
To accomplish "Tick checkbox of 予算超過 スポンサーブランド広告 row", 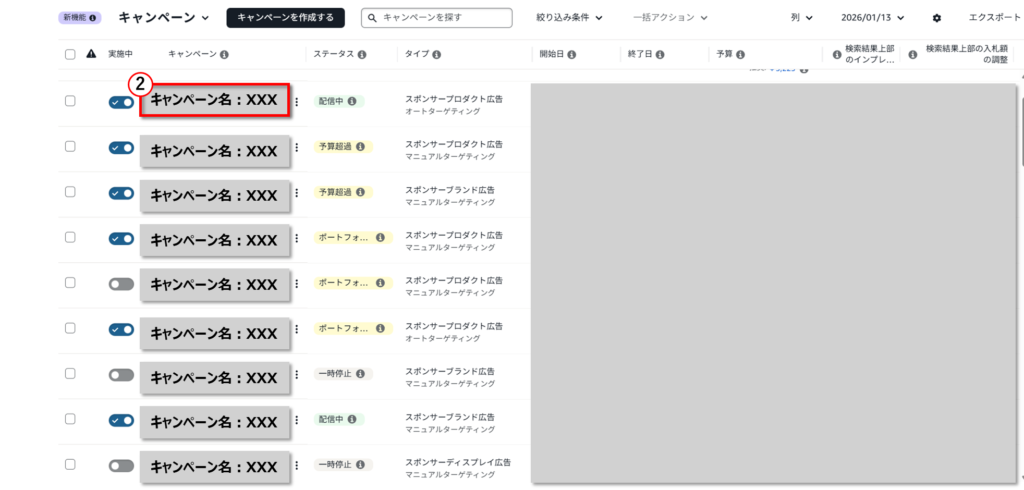I will click(x=70, y=191).
